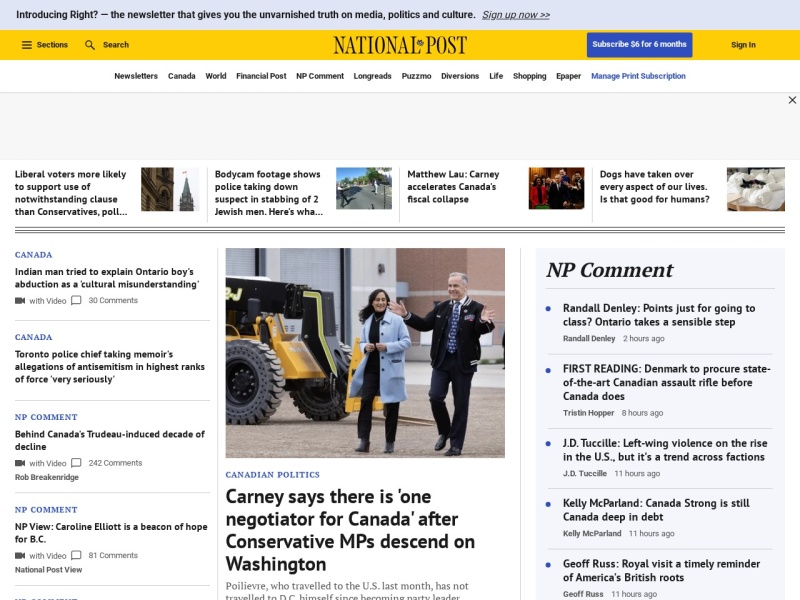Close the ad banner with X icon
Viewport: 800px width, 600px height.
click(792, 100)
